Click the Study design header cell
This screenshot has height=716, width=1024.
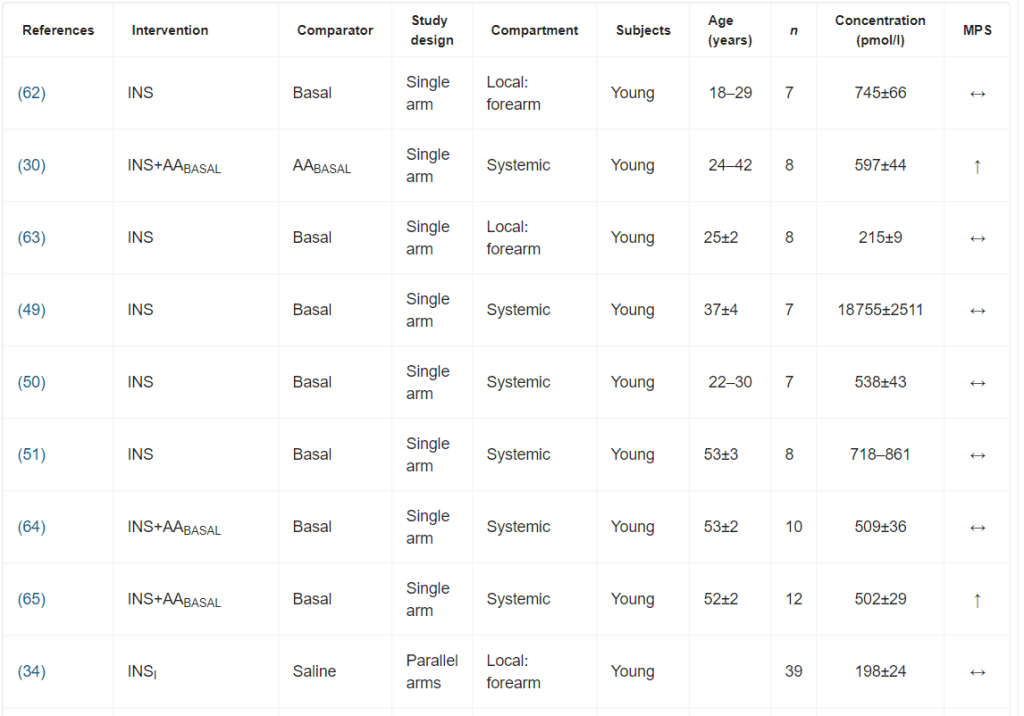(432, 30)
